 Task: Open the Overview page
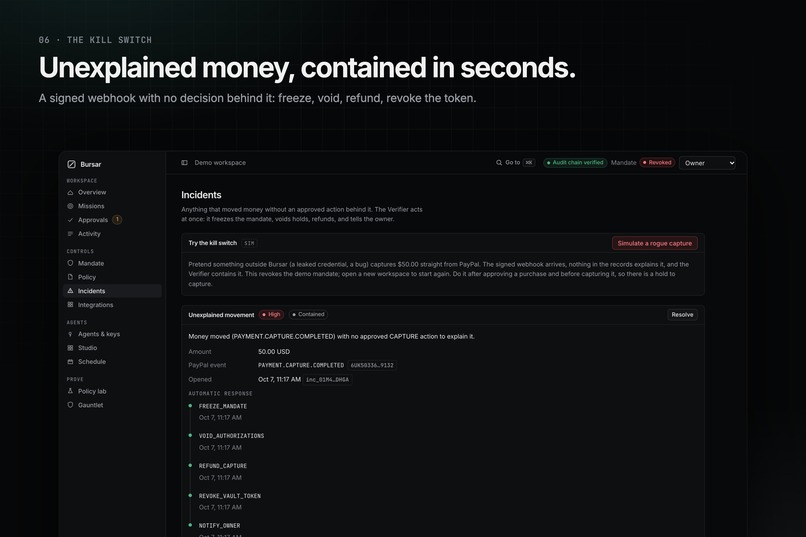pyautogui.click(x=112, y=192)
